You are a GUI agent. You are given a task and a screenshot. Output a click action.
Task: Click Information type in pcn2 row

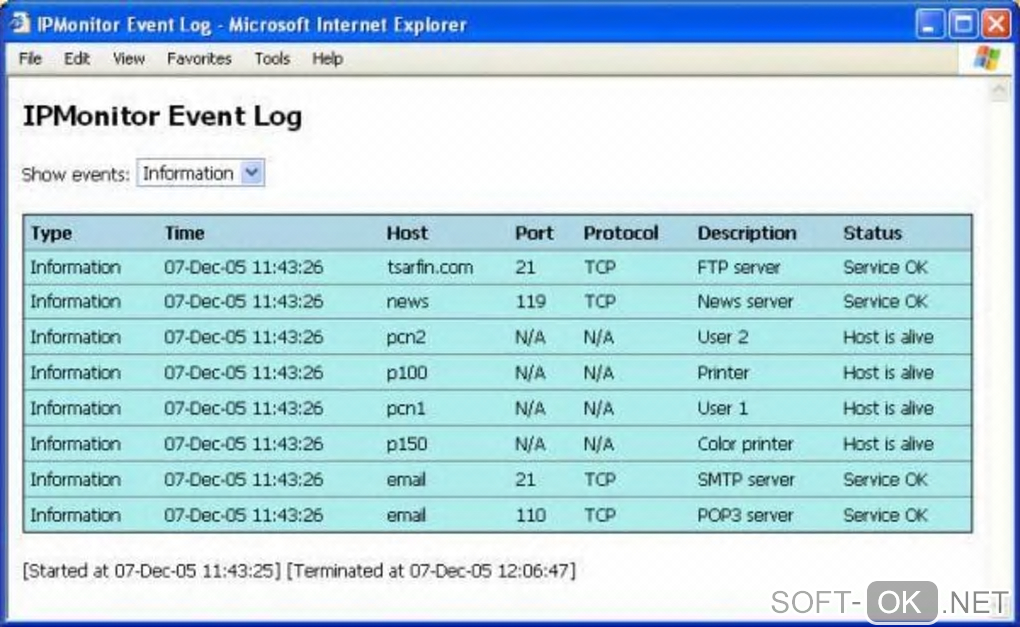(x=75, y=338)
